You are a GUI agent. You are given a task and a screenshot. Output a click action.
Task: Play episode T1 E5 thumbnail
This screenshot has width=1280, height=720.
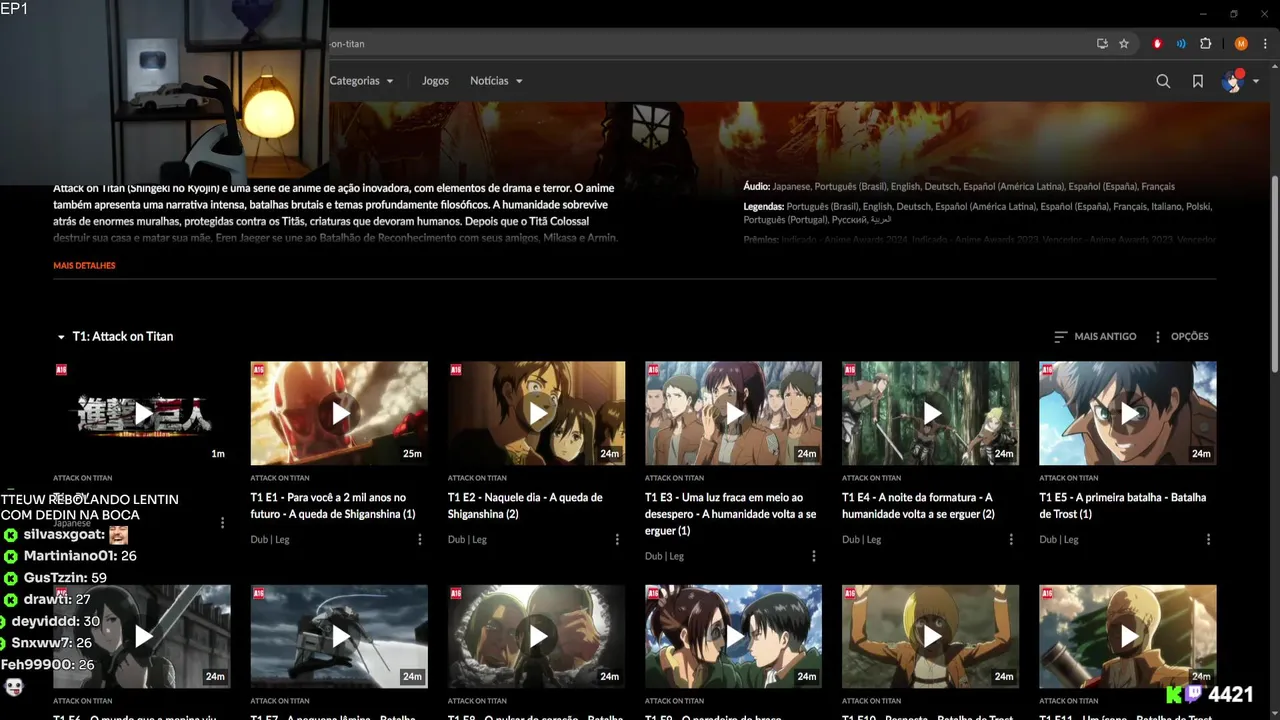[1128, 413]
